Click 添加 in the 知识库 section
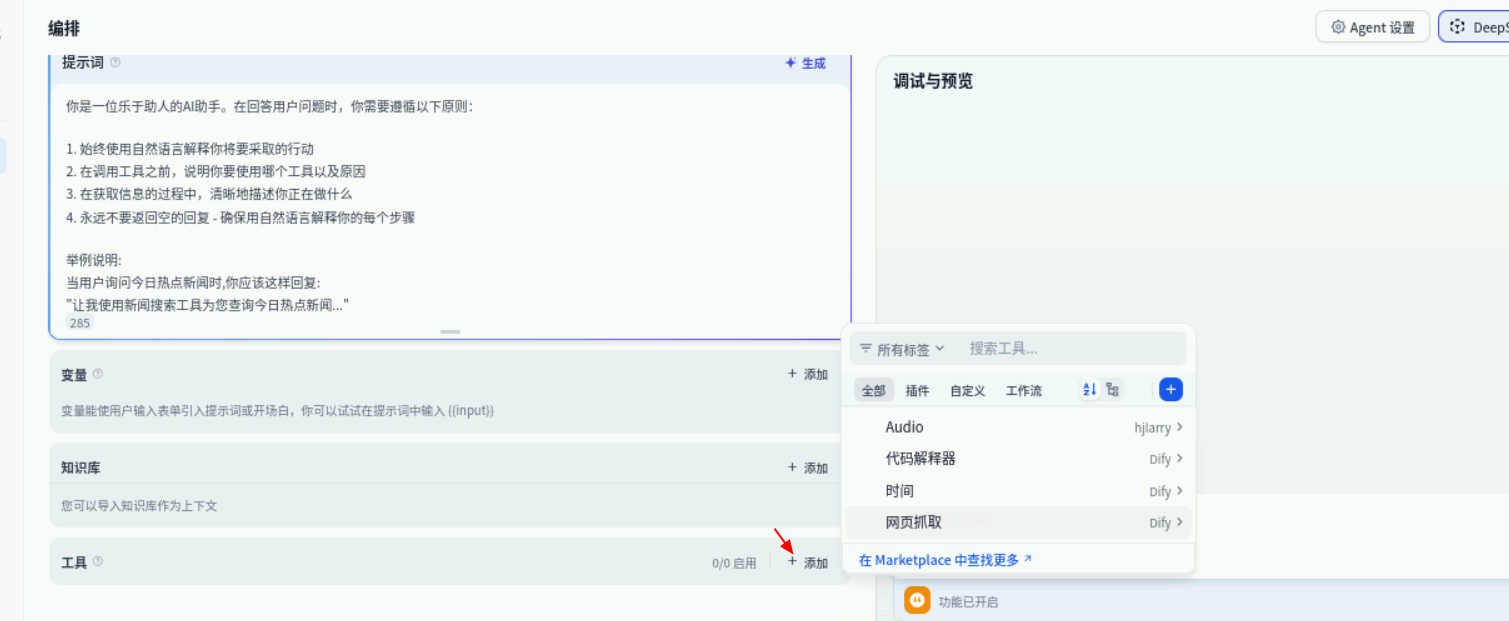The image size is (1509, 621). coord(808,468)
